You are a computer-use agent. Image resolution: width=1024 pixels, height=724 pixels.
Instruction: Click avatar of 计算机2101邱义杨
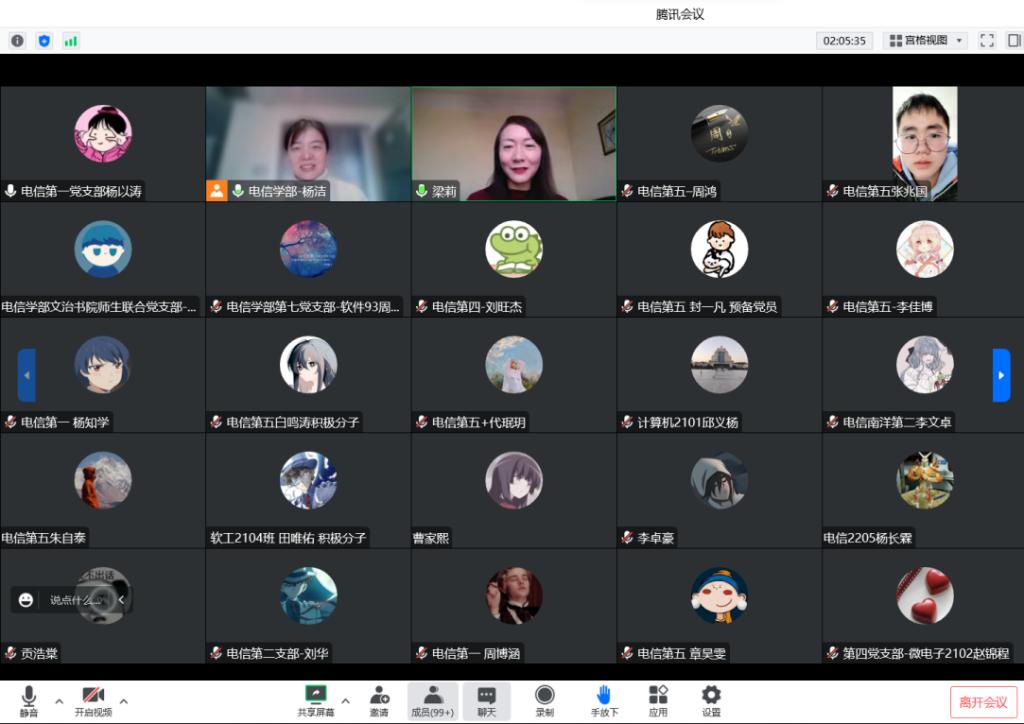[719, 365]
